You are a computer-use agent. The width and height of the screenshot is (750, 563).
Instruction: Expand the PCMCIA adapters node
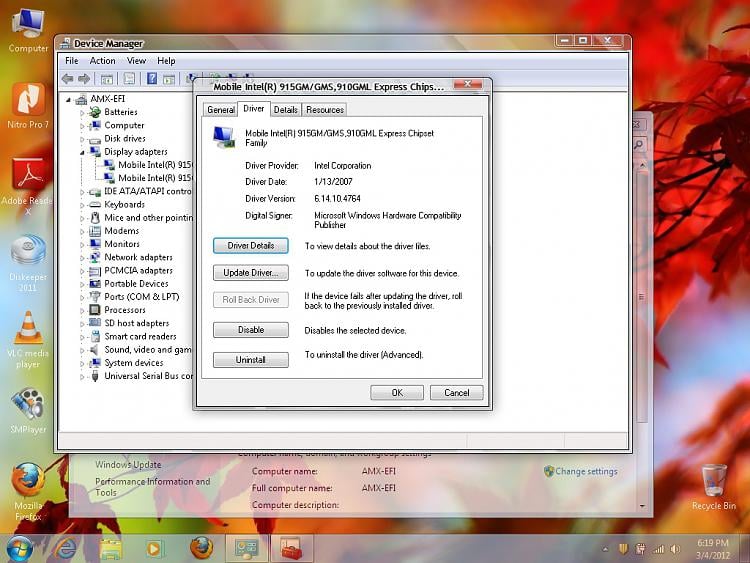click(x=82, y=271)
